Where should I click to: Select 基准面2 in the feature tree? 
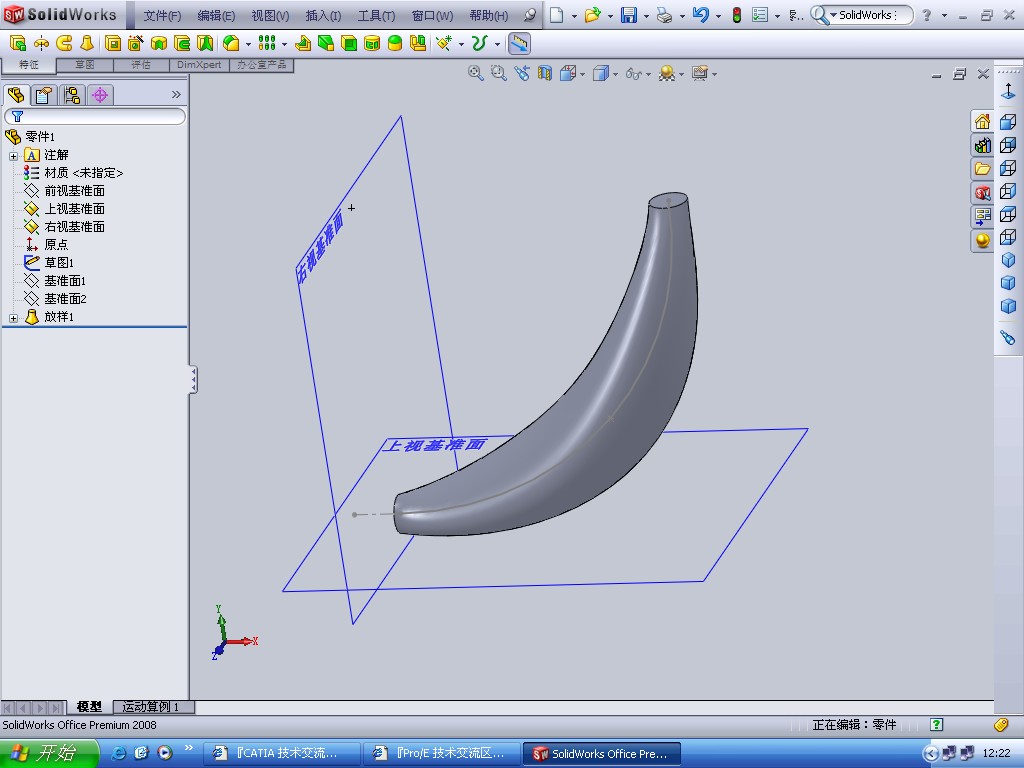[x=65, y=298]
